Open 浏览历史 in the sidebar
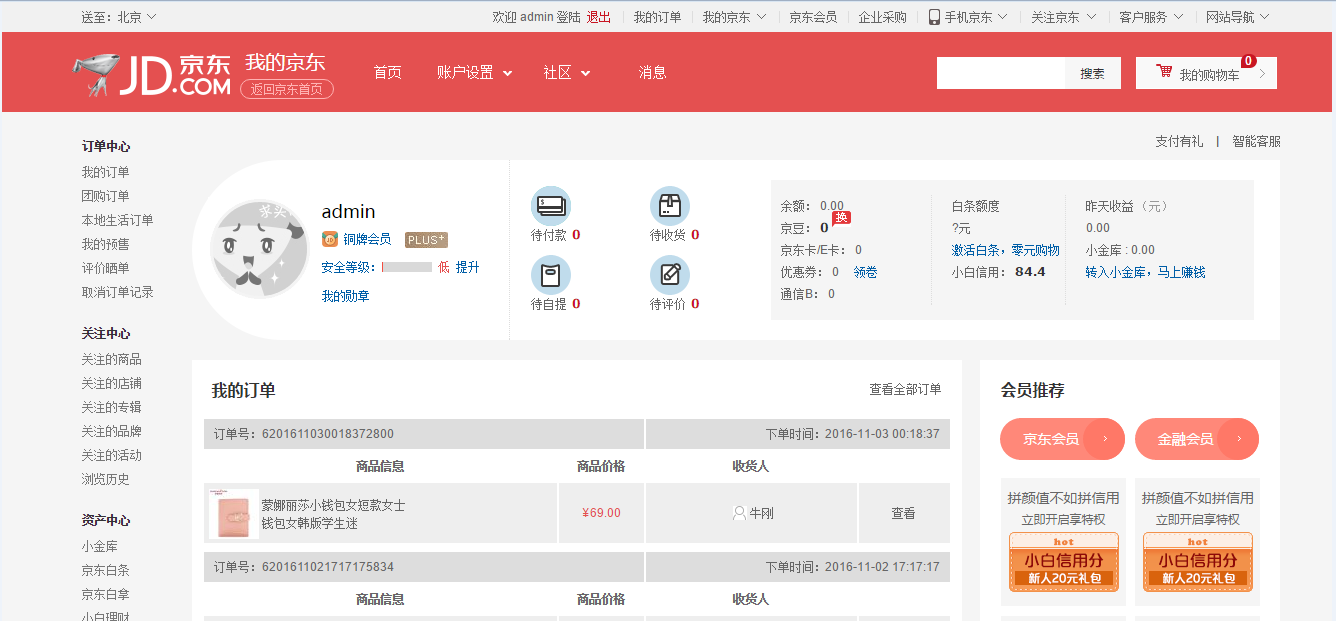This screenshot has width=1336, height=621. point(105,479)
